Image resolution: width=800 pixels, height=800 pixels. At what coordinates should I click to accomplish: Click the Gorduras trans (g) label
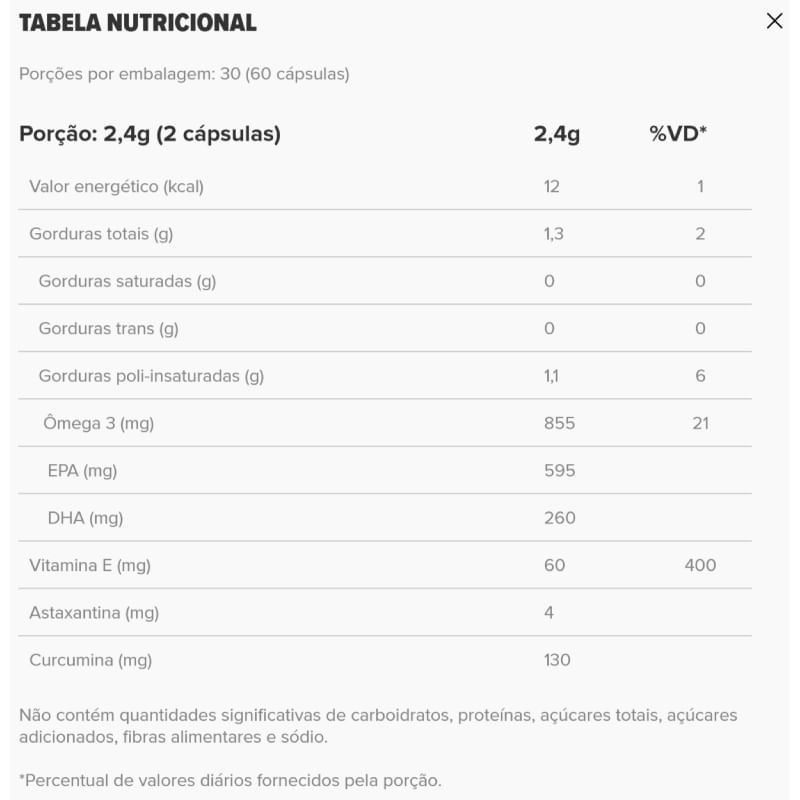coord(108,328)
